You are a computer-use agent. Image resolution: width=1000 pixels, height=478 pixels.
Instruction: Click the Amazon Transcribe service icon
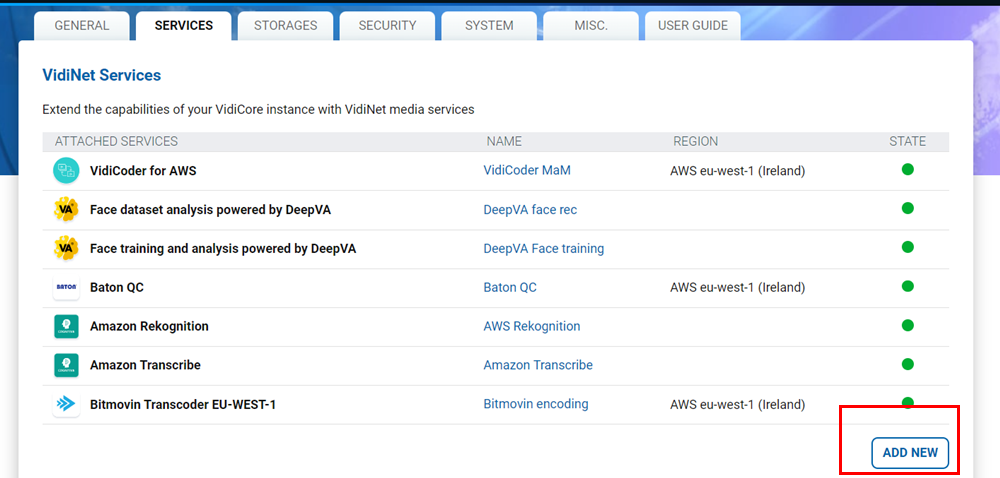click(x=66, y=366)
